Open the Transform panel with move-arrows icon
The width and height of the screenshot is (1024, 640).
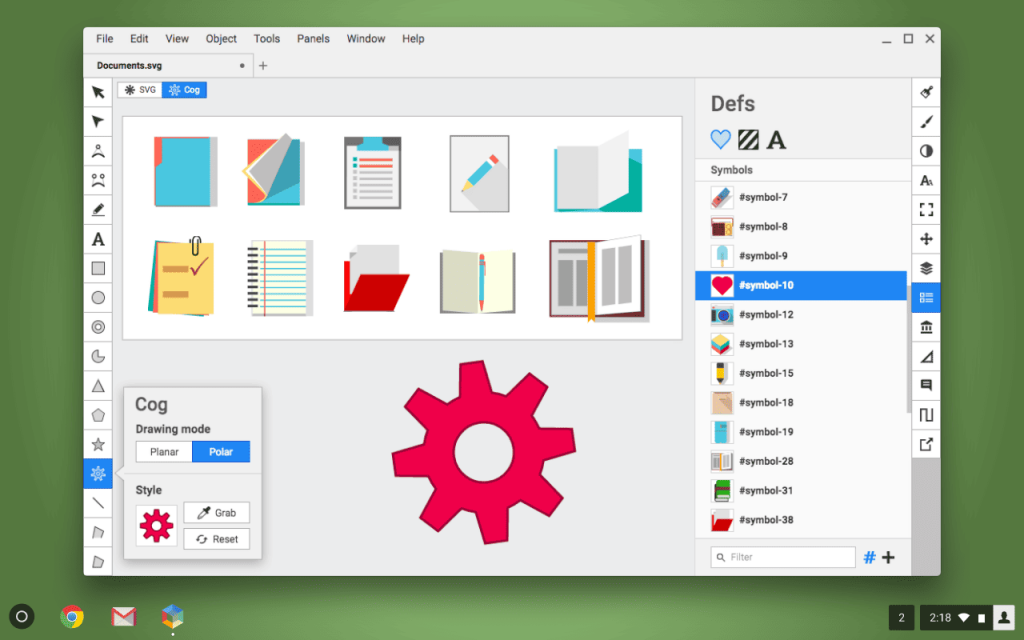click(925, 239)
